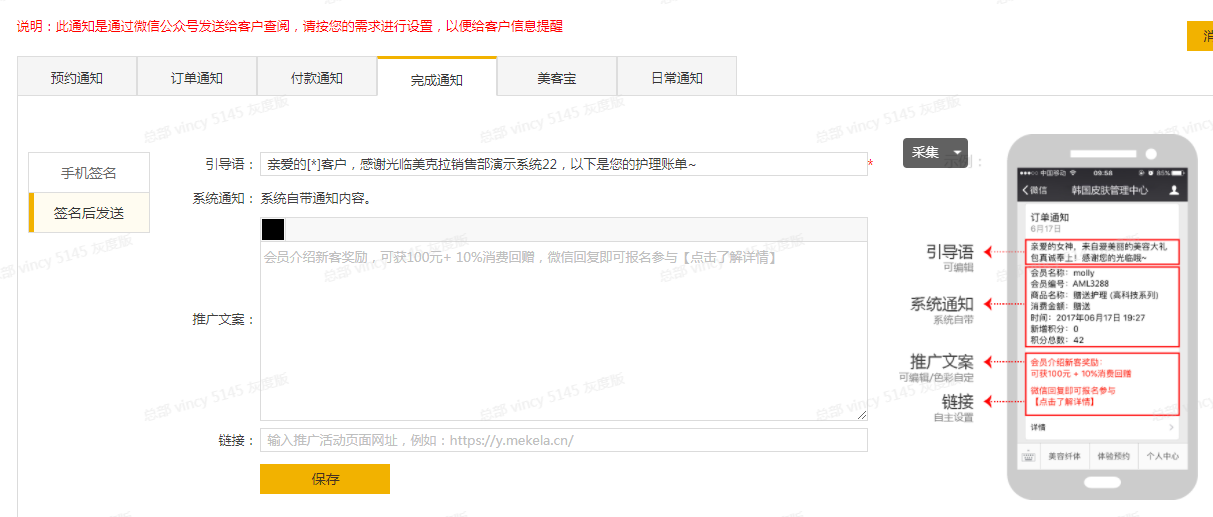This screenshot has width=1213, height=517.
Task: Click the 完成通知 tab
Action: (437, 77)
